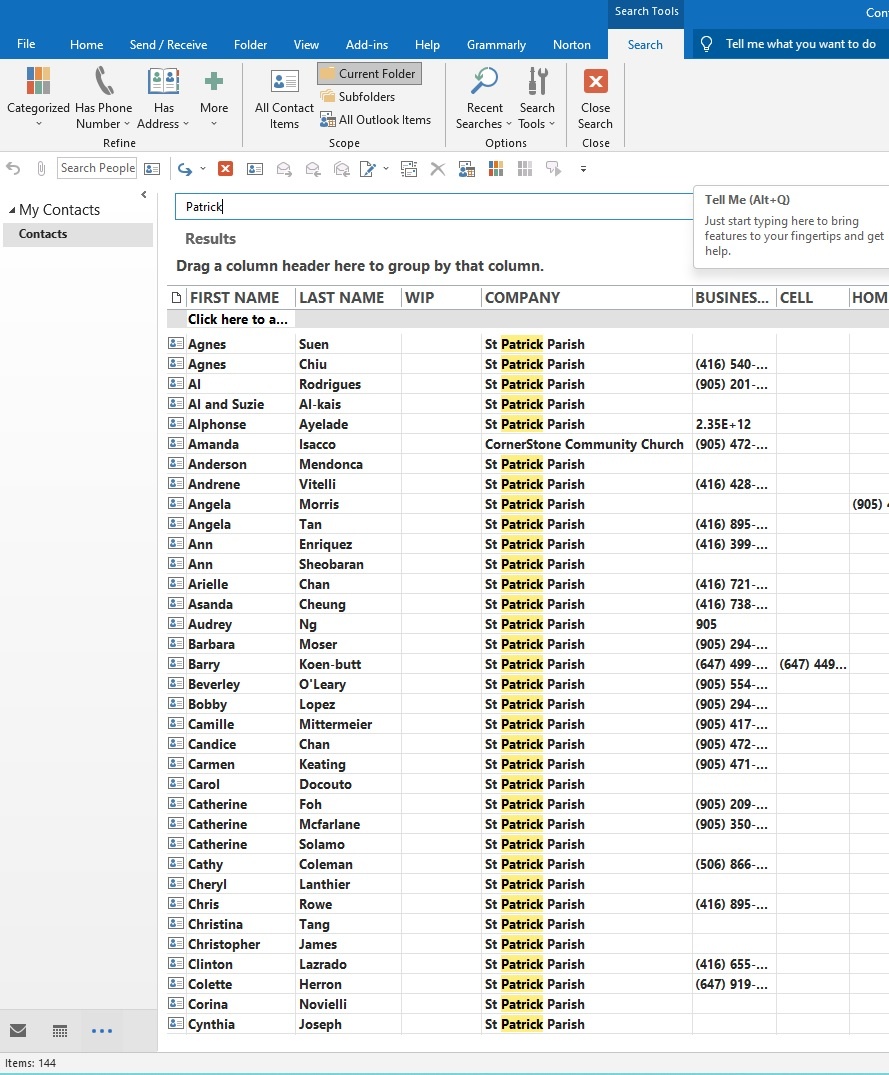889x1075 pixels.
Task: Open the Grammarly tab
Action: (496, 45)
